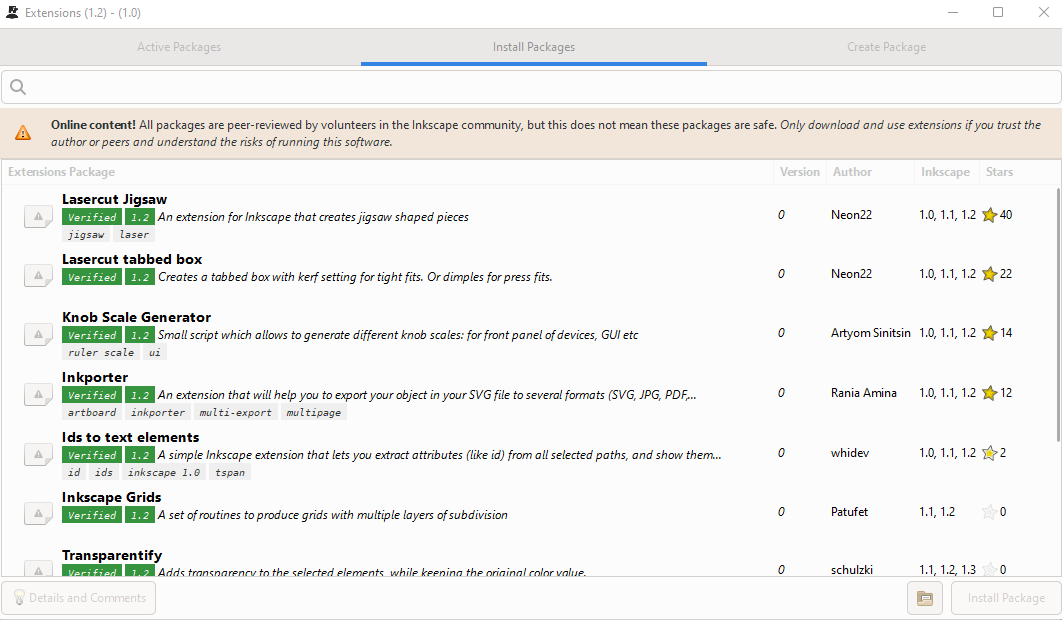Sort by the Inkscape column header
The image size is (1062, 620).
click(x=946, y=172)
